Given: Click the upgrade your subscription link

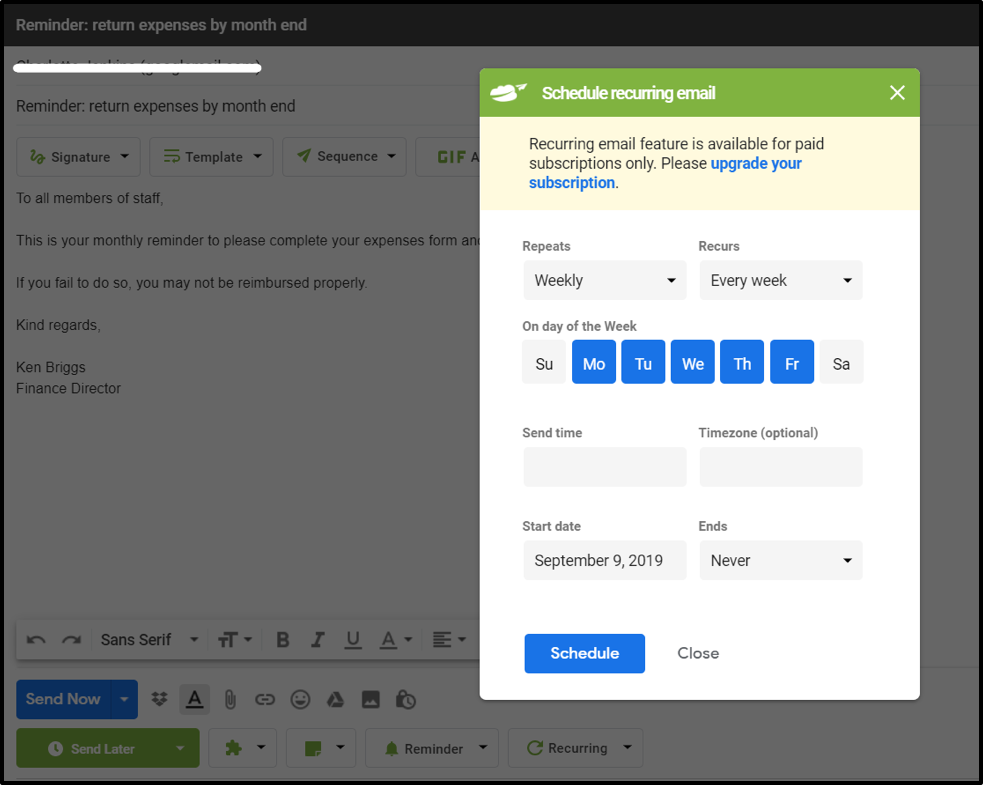Looking at the screenshot, I should 756,164.
